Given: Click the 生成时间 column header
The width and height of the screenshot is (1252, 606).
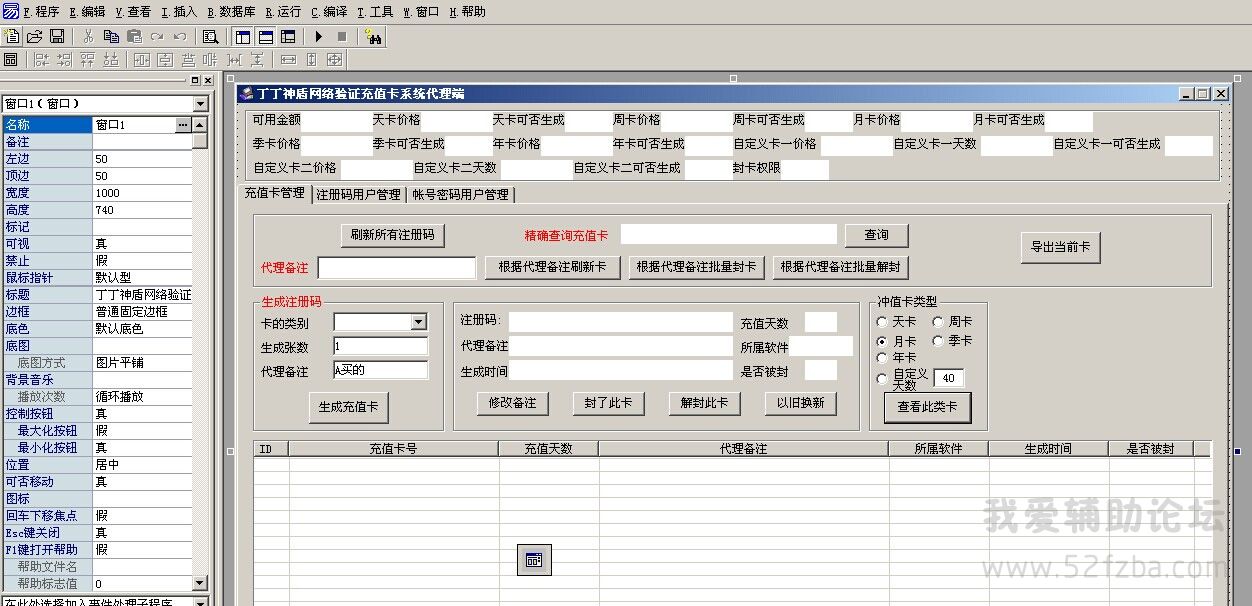Looking at the screenshot, I should (x=1049, y=449).
